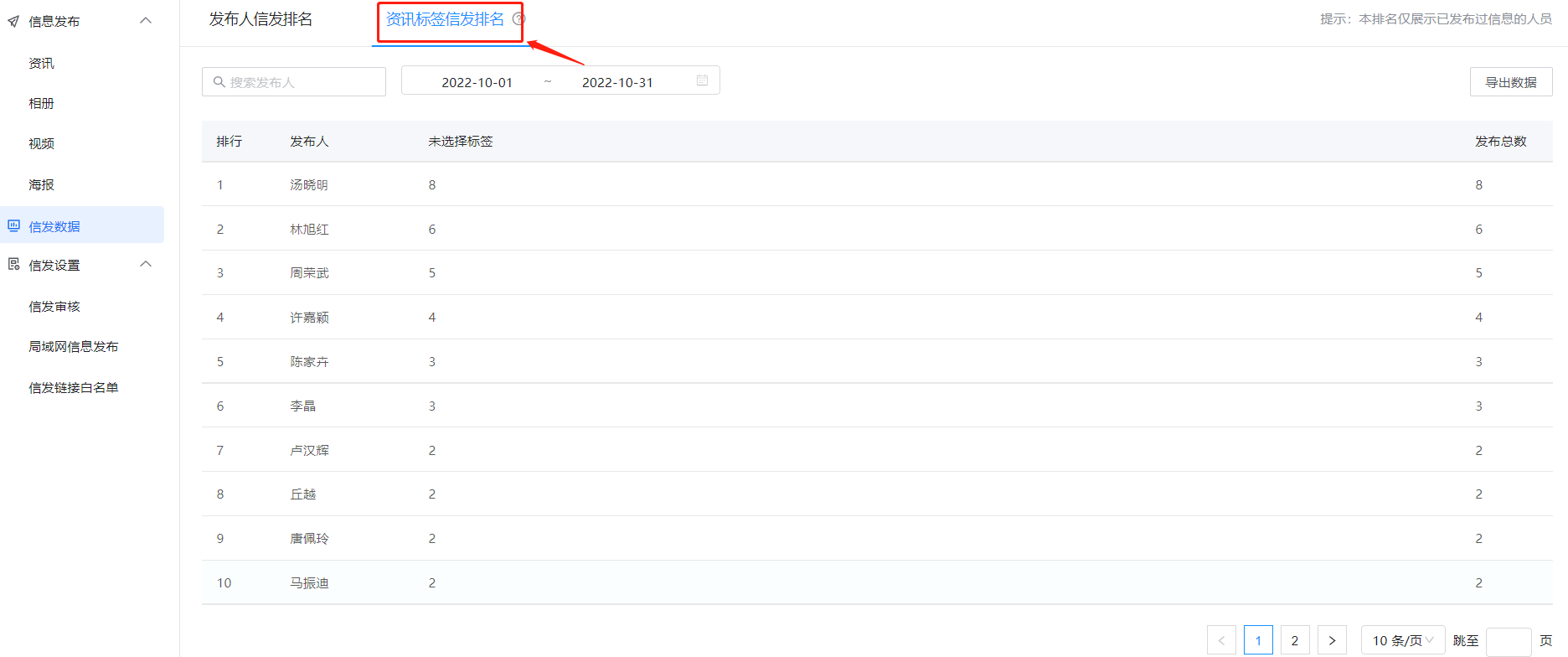Focus the 搜索发布人 search field
Image resolution: width=1568 pixels, height=657 pixels.
coord(294,82)
